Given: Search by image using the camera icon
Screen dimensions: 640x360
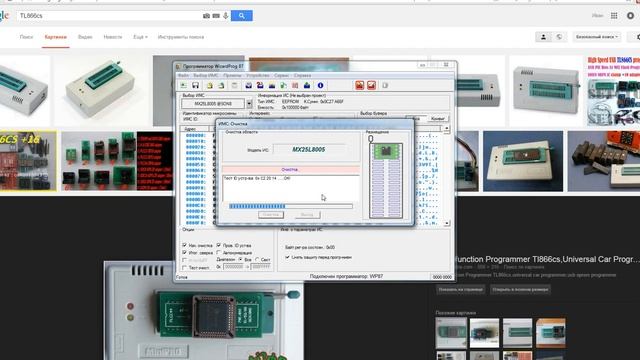Looking at the screenshot, I should coord(207,16).
